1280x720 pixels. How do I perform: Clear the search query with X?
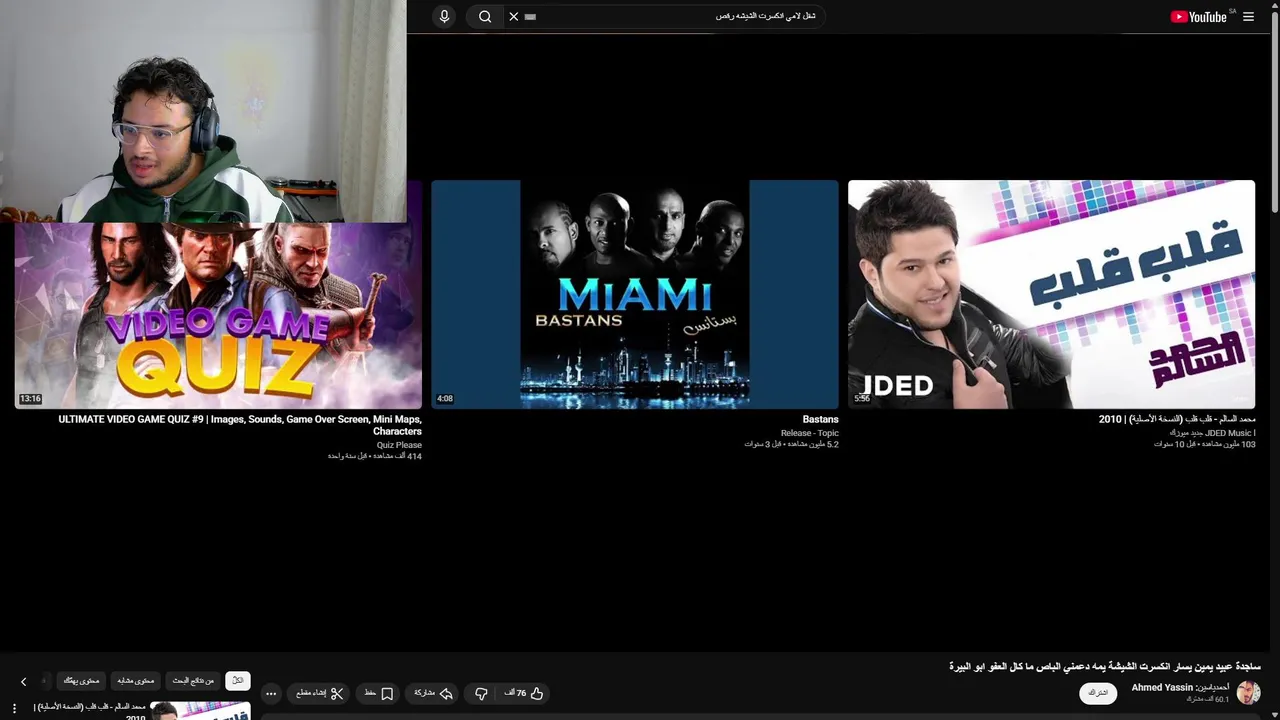tap(514, 16)
